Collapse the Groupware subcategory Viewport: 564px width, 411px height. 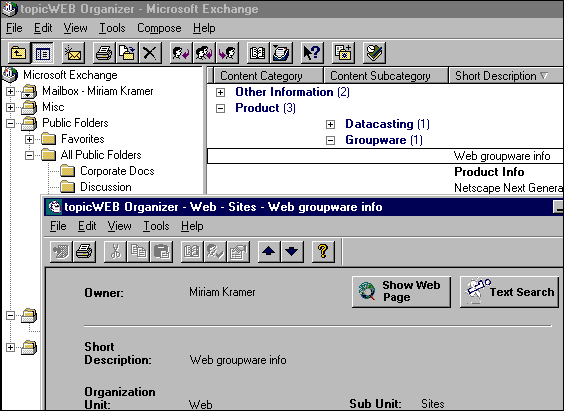point(331,140)
